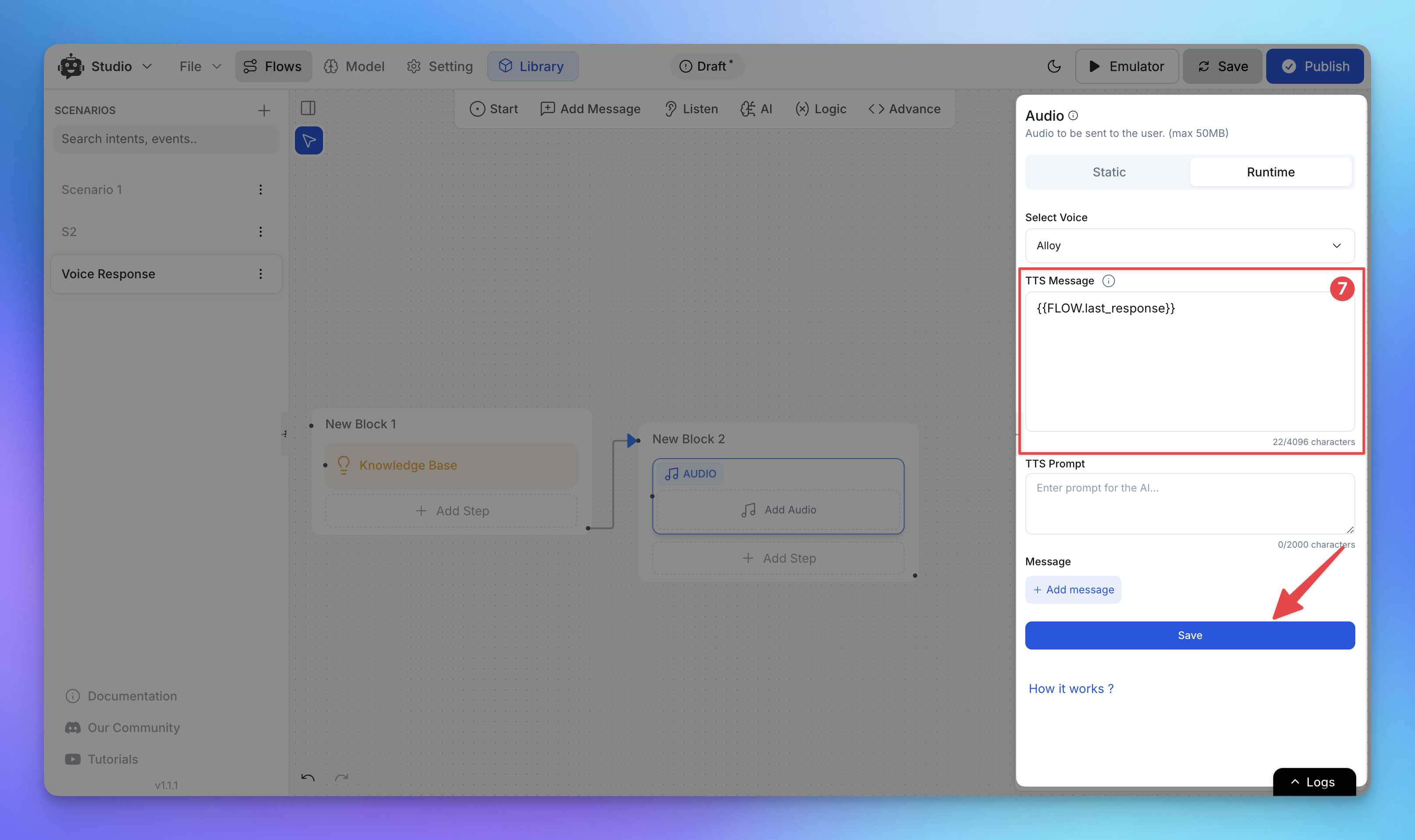
Task: Open the Tutorials link
Action: pyautogui.click(x=101, y=760)
